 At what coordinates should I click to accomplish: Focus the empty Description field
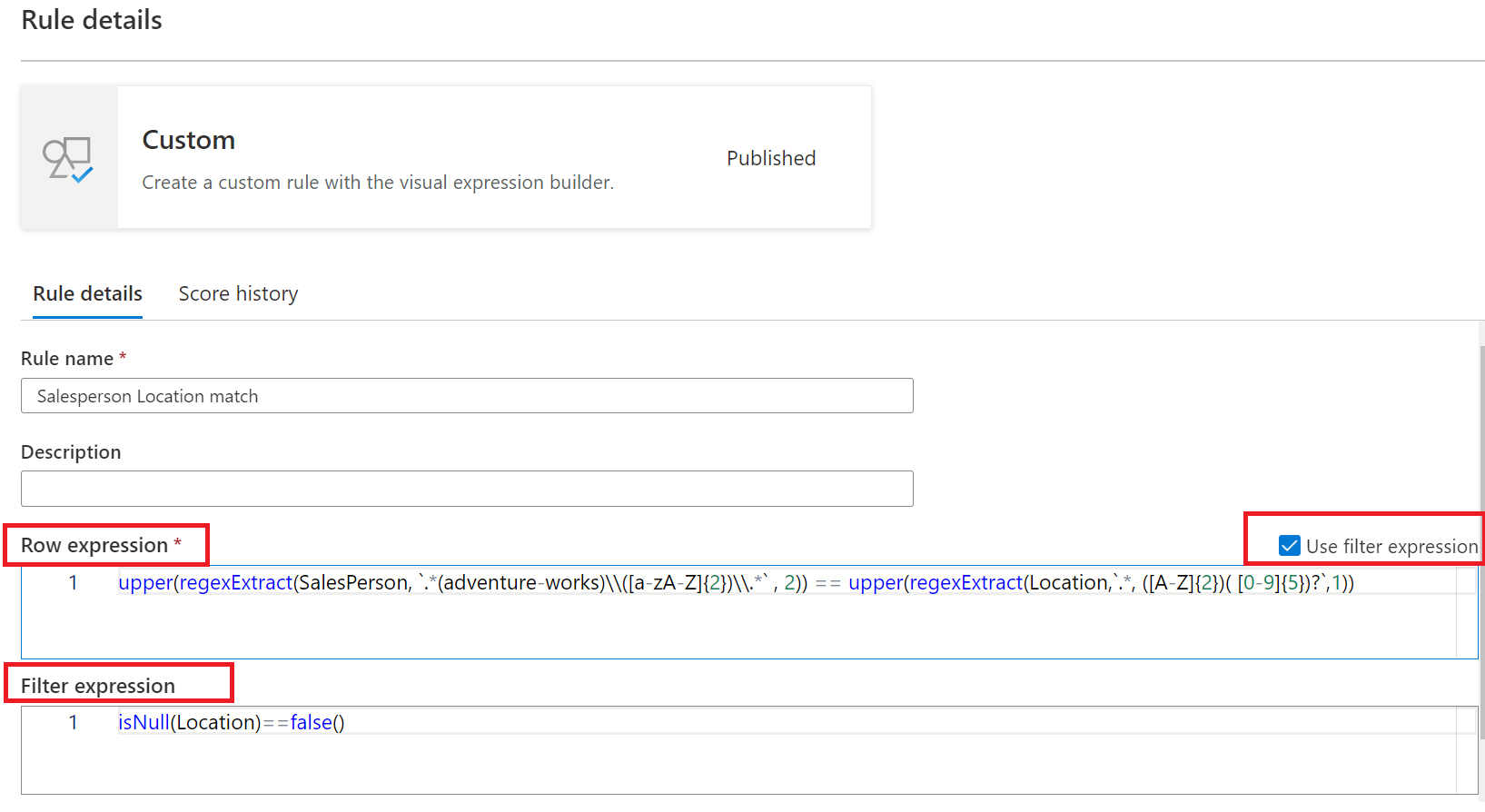(467, 489)
